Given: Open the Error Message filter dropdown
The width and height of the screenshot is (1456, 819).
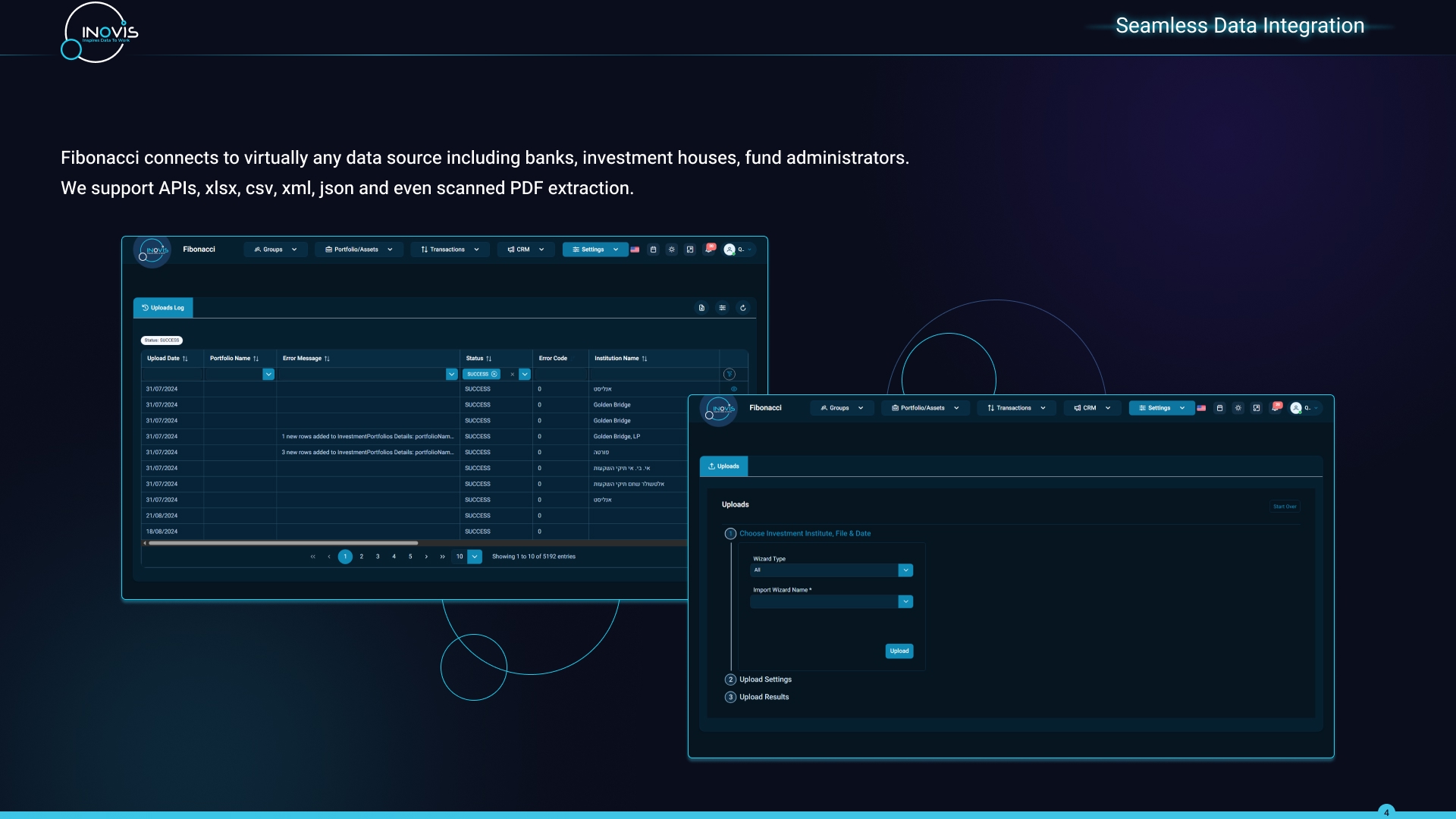Looking at the screenshot, I should (x=452, y=374).
